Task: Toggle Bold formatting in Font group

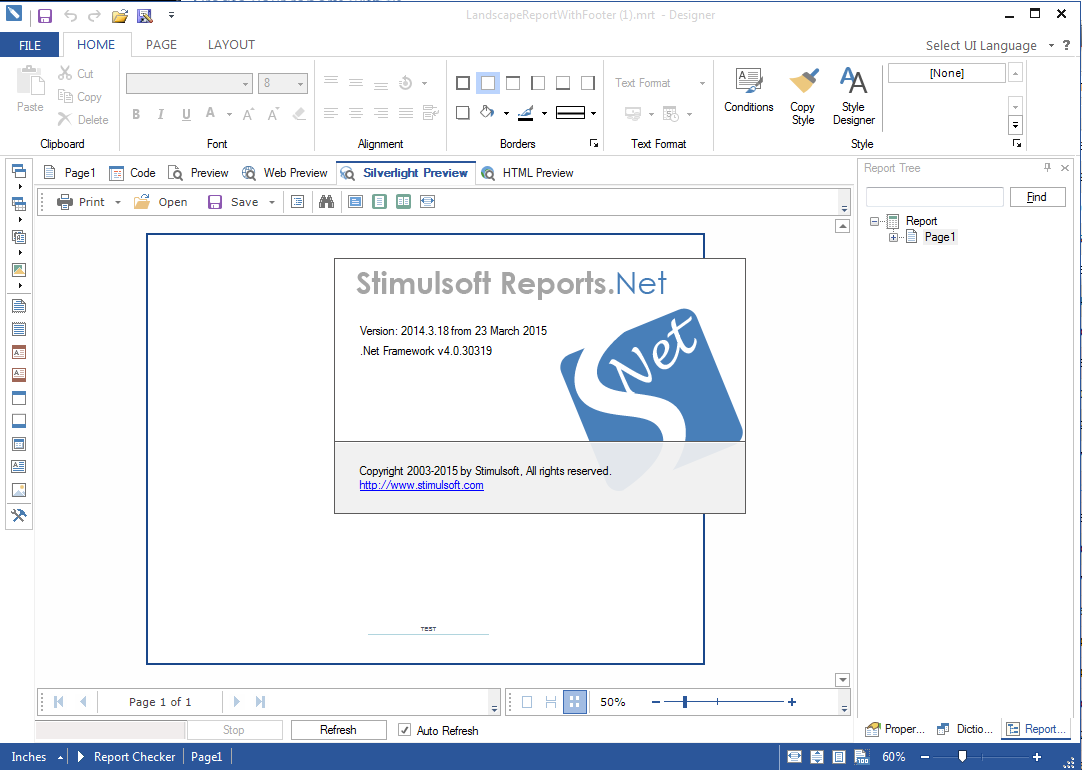Action: pos(136,114)
